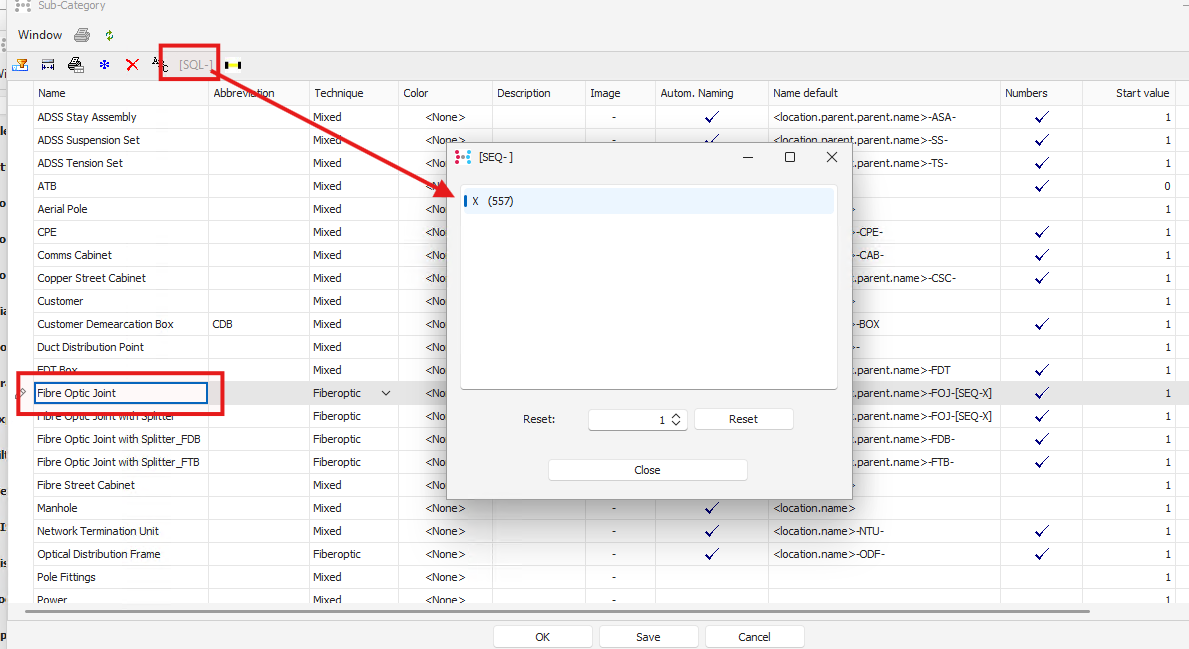Minimize the [SEQ-] dialog
Image resolution: width=1189 pixels, height=649 pixels.
pos(748,157)
